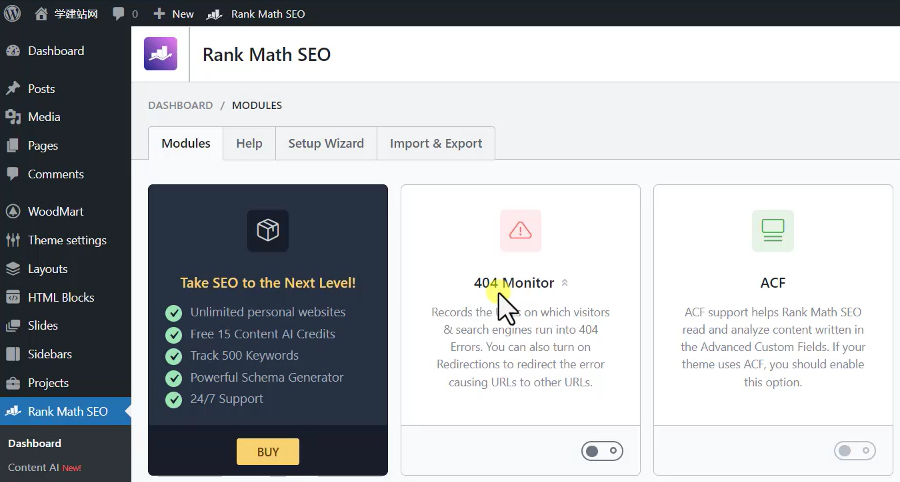Switch to the Setup Wizard tab

326,143
